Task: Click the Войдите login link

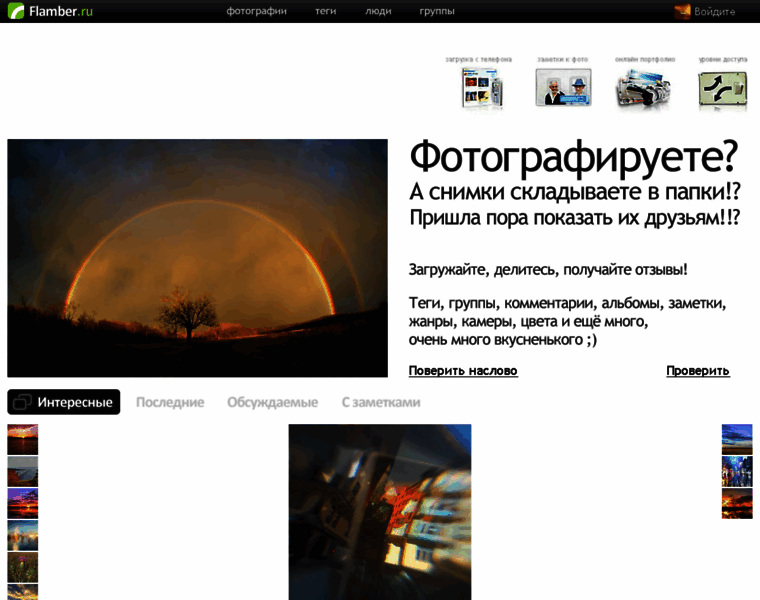Action: pyautogui.click(x=714, y=12)
